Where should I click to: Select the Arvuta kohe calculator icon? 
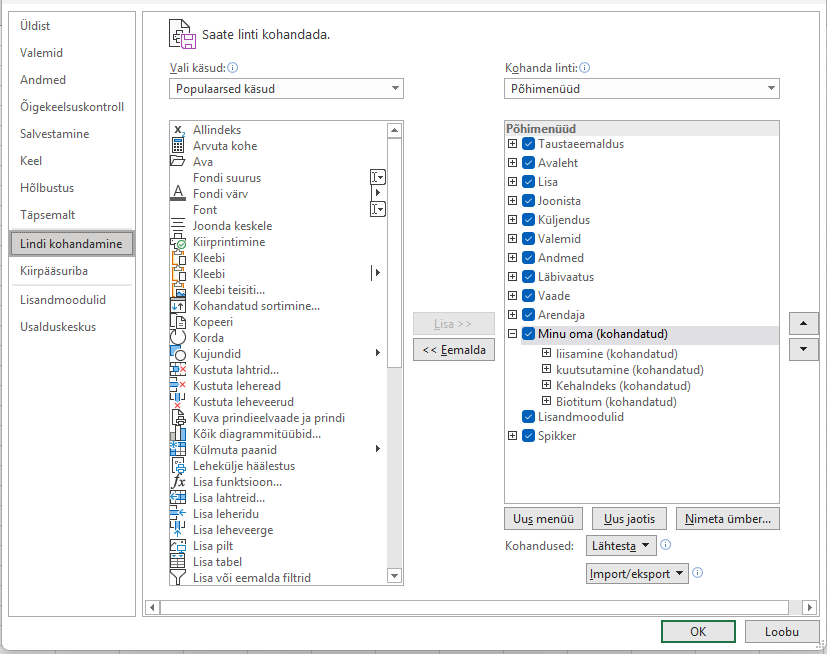point(178,146)
